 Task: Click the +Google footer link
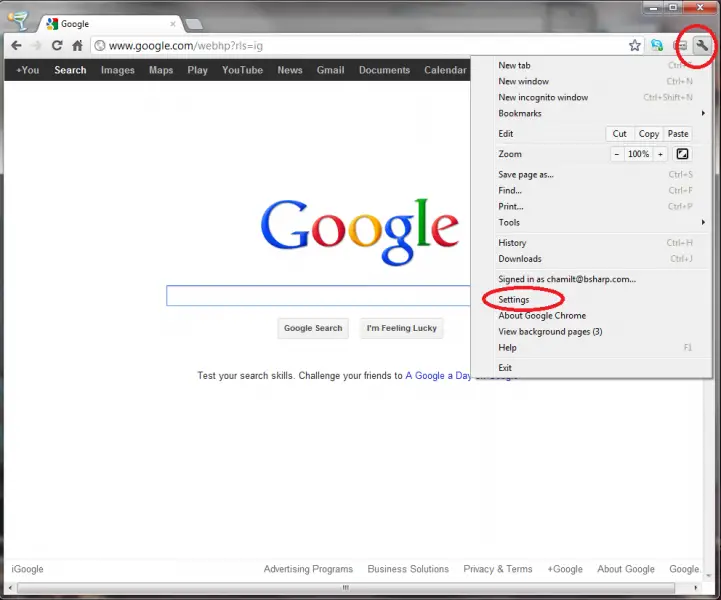565,569
